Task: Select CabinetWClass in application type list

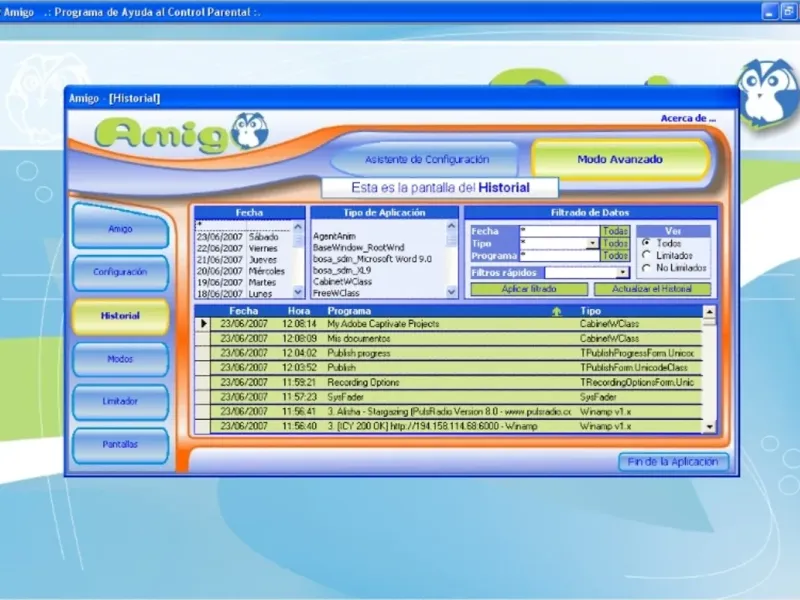Action: click(x=379, y=281)
